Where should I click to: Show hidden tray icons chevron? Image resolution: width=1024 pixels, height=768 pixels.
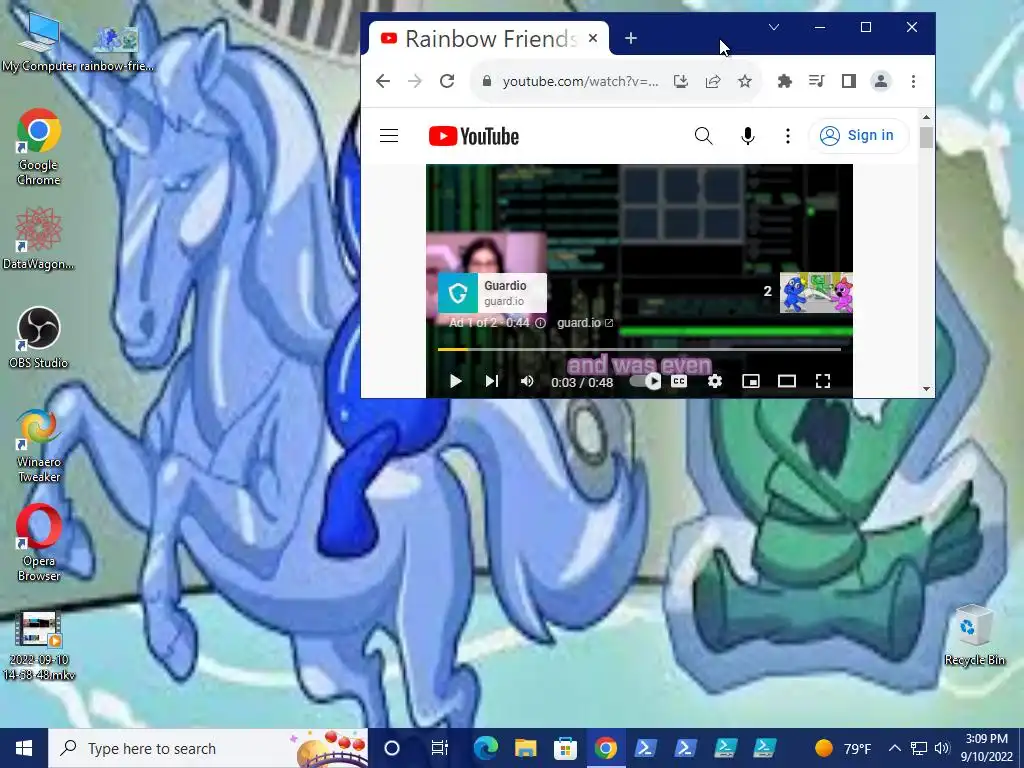click(x=895, y=748)
